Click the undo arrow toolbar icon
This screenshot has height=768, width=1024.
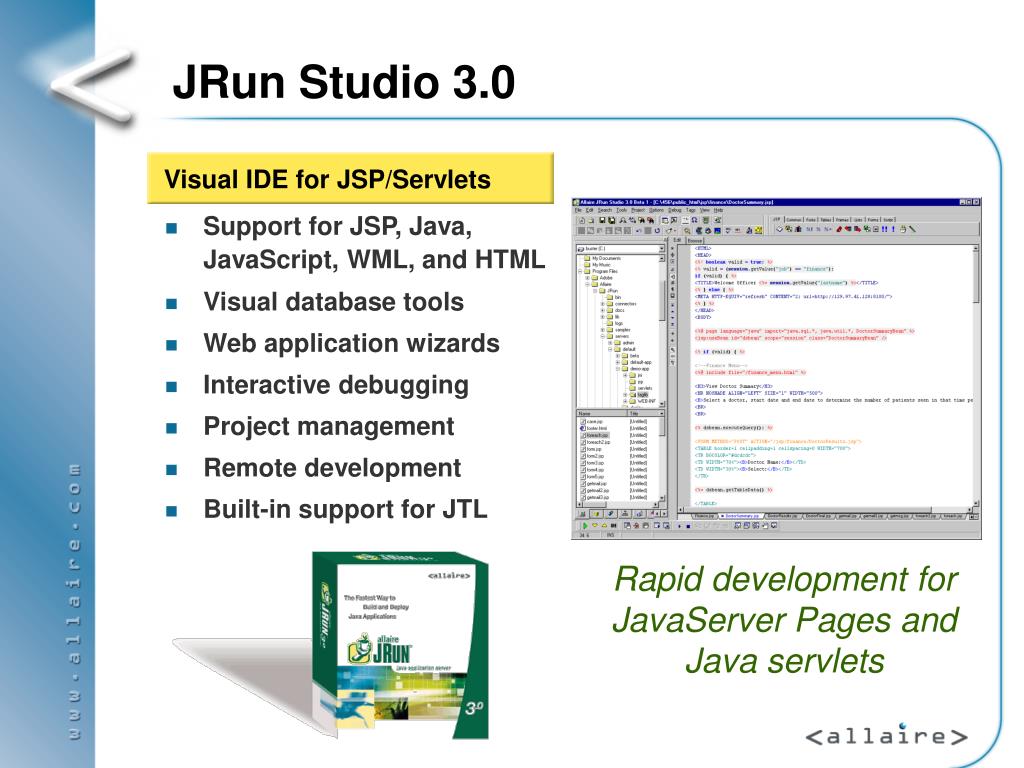tap(638, 231)
